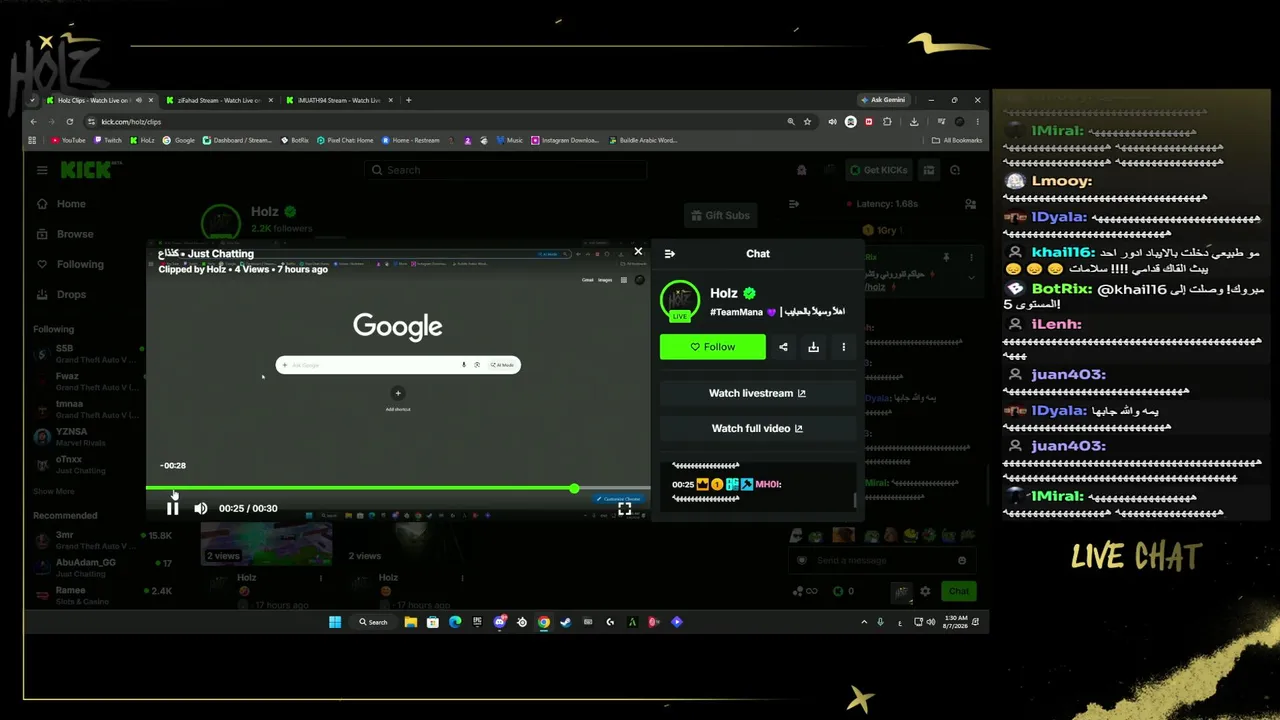This screenshot has height=720, width=1280.
Task: Click the Send a message chat field
Action: pyautogui.click(x=880, y=561)
